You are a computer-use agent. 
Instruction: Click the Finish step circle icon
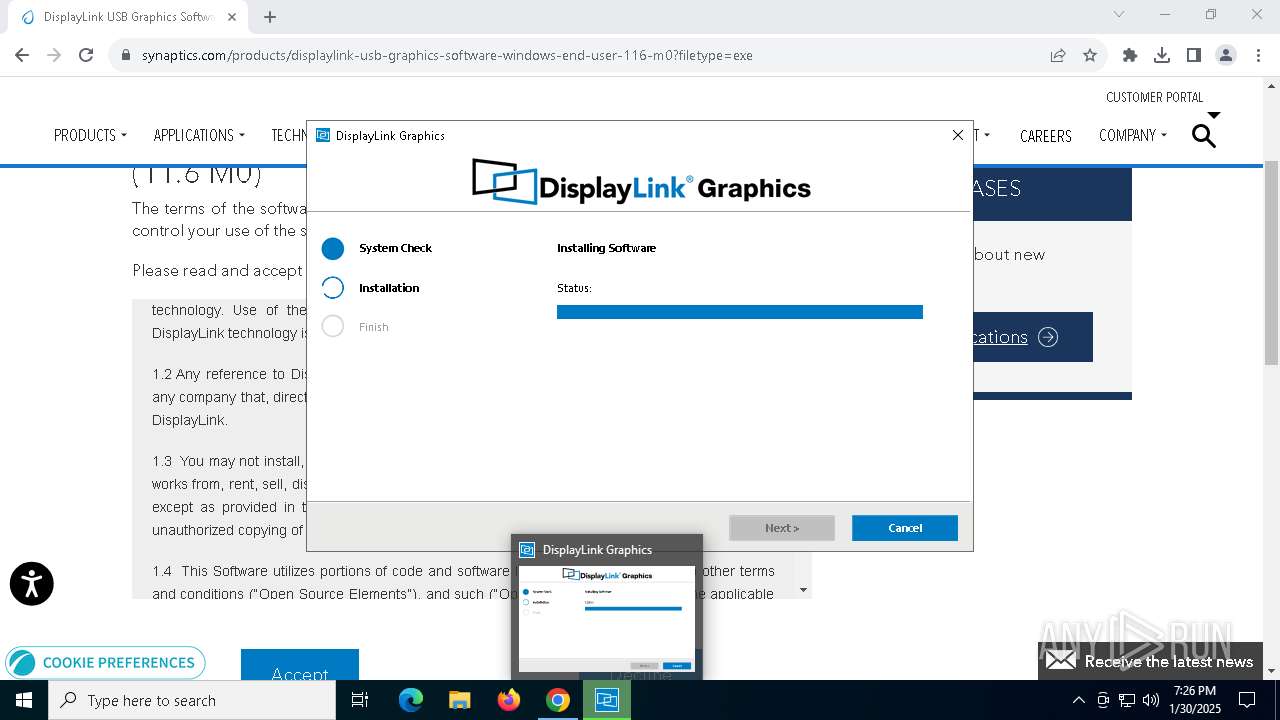point(333,327)
